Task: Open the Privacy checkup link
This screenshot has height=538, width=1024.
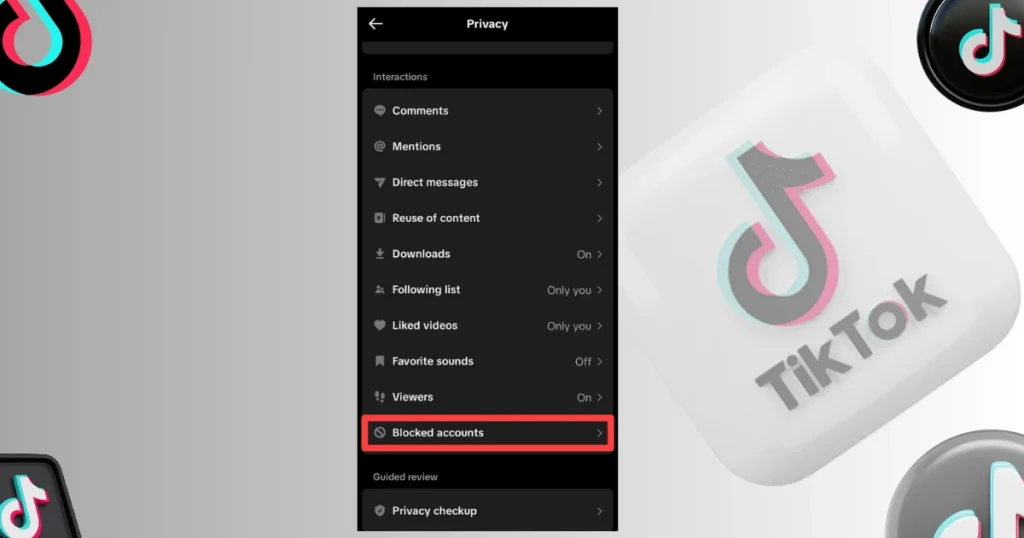Action: point(488,511)
